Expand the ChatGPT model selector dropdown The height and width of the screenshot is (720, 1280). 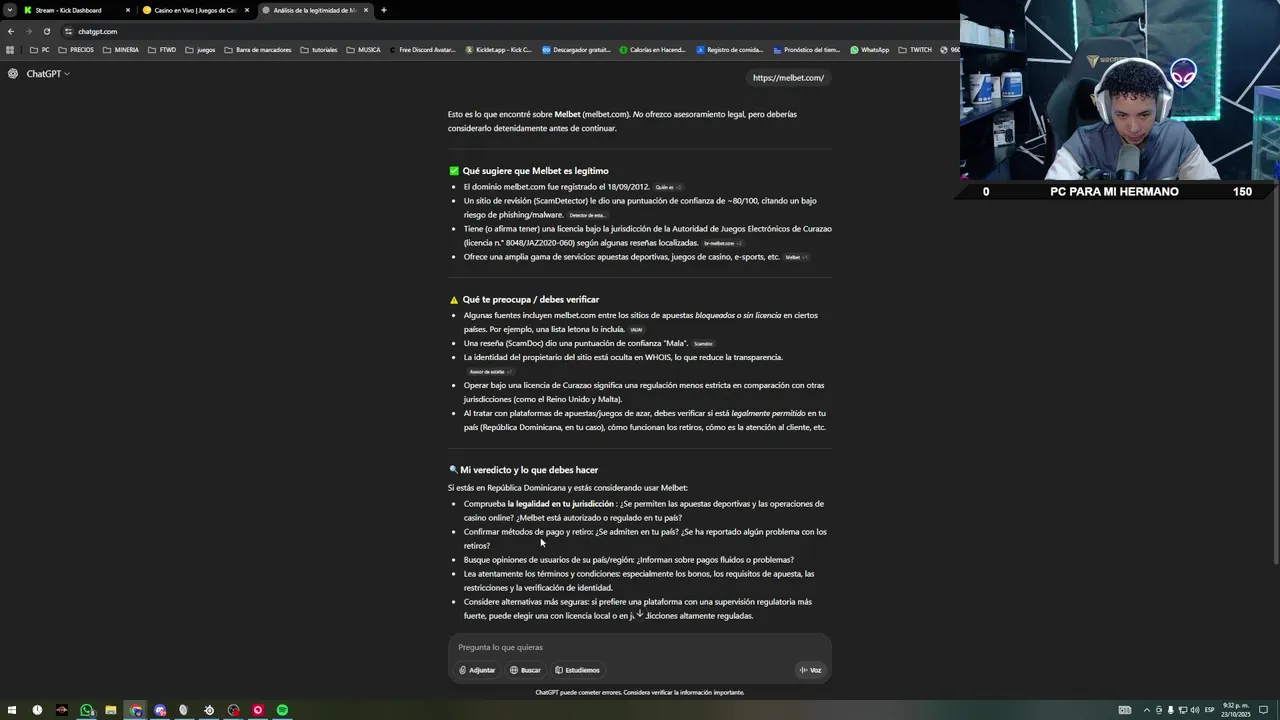click(x=48, y=74)
